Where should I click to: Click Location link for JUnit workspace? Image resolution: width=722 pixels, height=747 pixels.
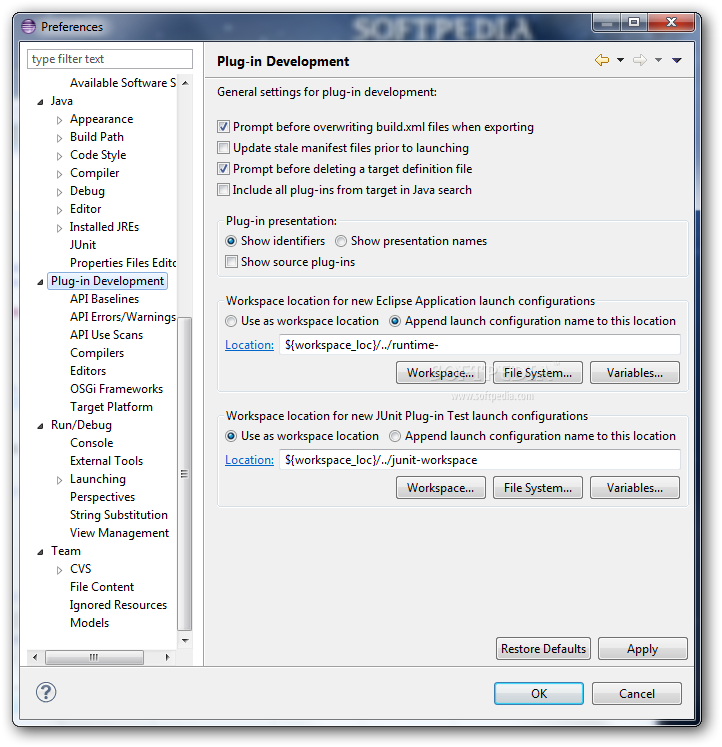[x=249, y=460]
